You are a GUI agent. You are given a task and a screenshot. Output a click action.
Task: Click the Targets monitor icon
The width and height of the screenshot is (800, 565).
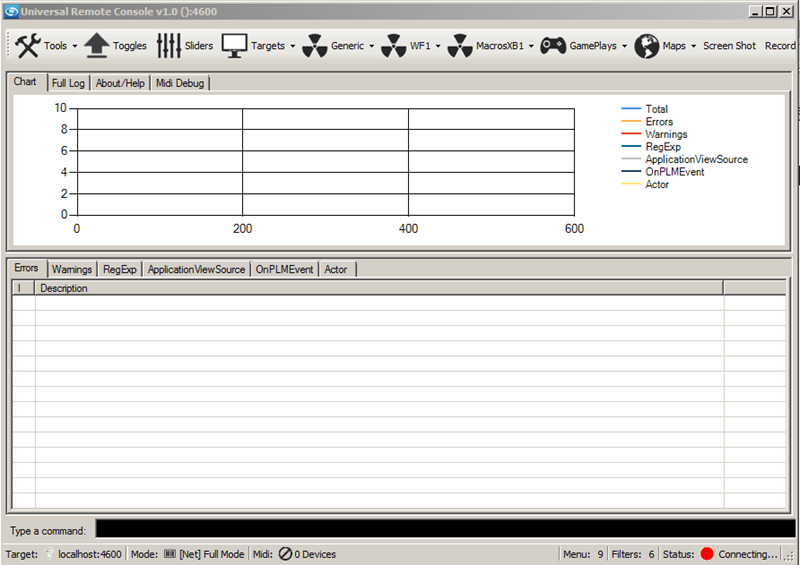(x=234, y=45)
